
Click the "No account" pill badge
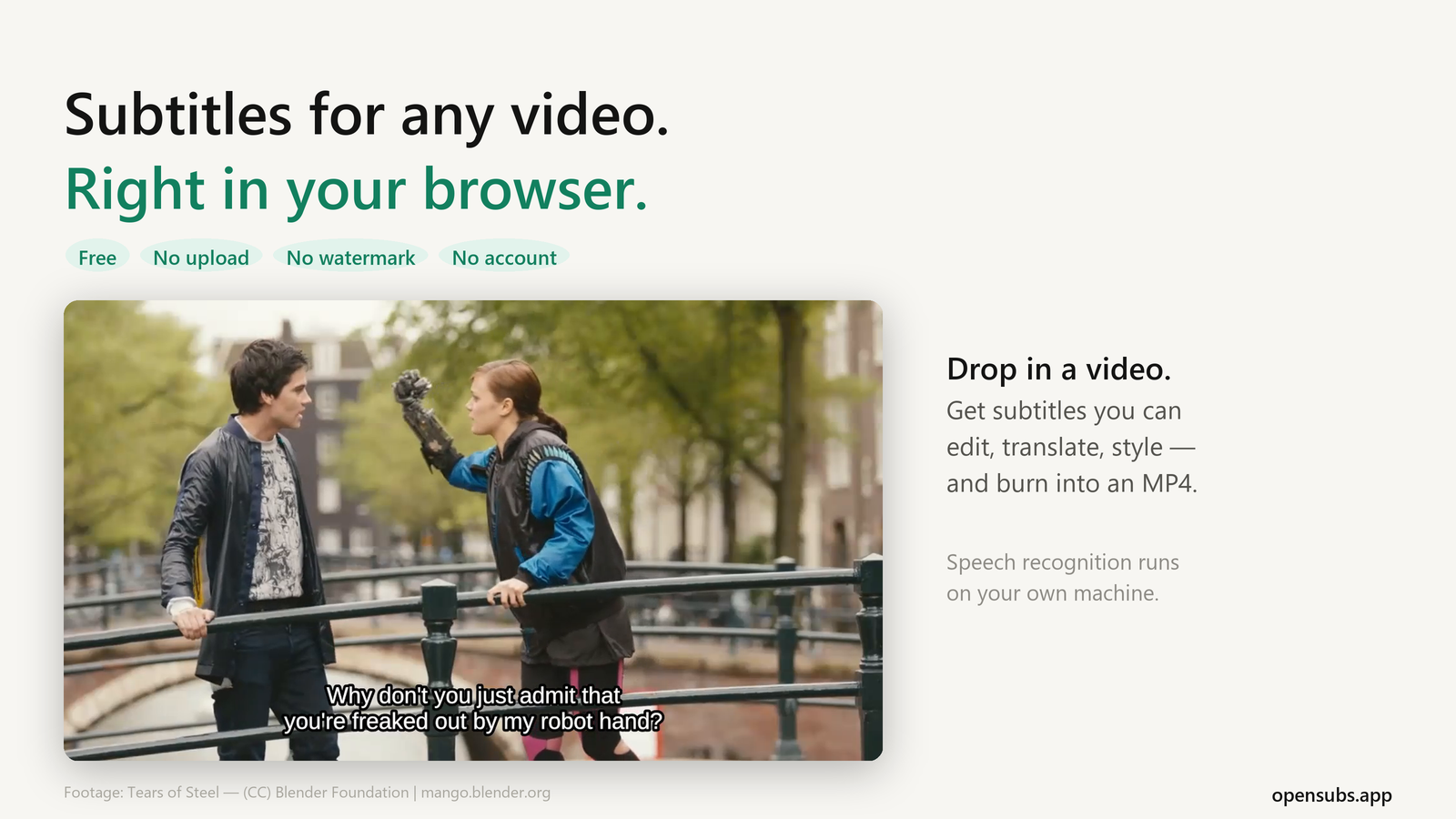504,258
